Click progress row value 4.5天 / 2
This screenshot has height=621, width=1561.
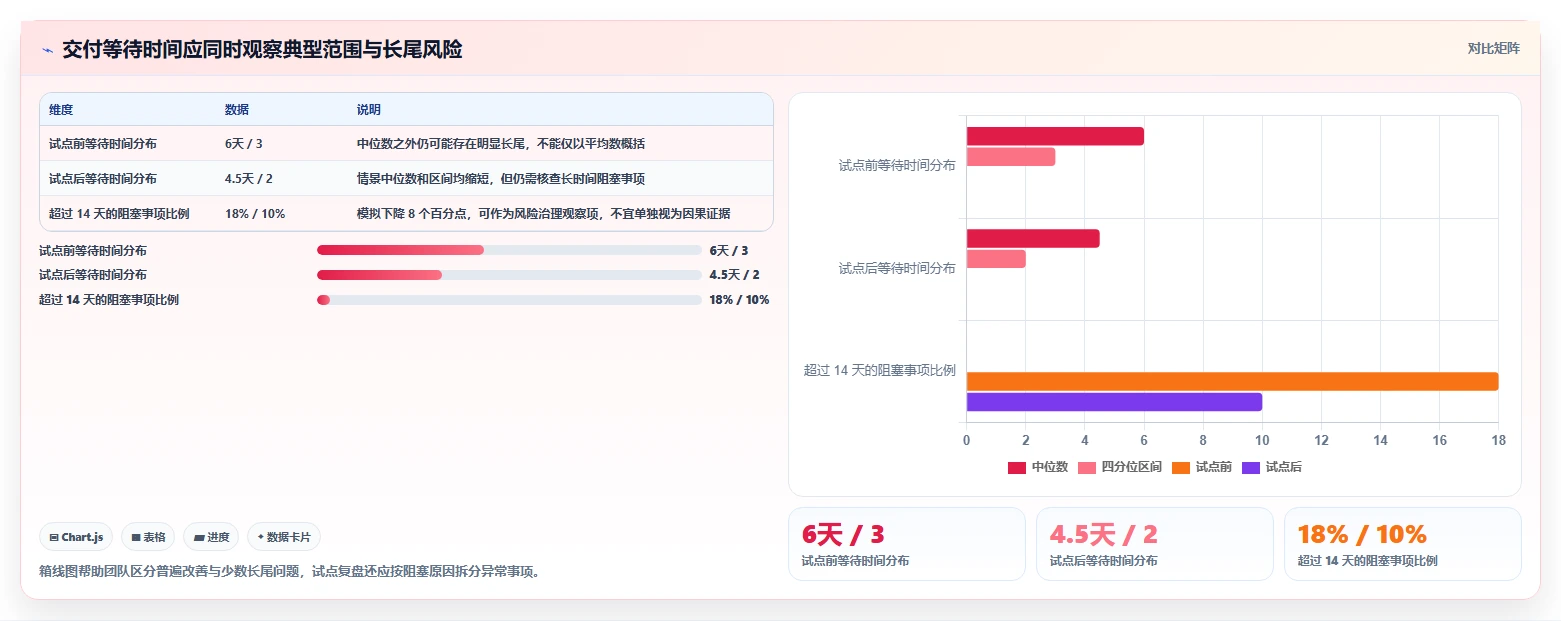(735, 275)
